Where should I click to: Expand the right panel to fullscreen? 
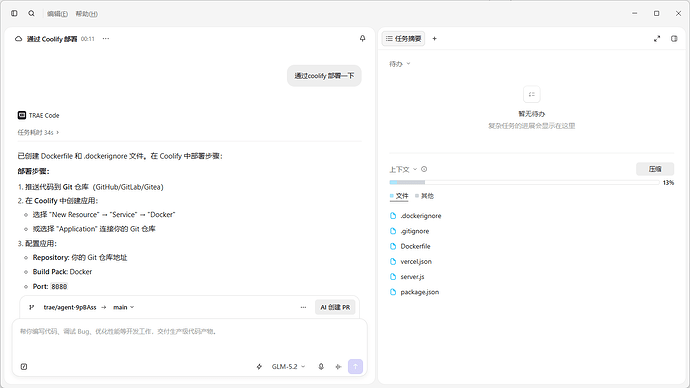click(657, 39)
